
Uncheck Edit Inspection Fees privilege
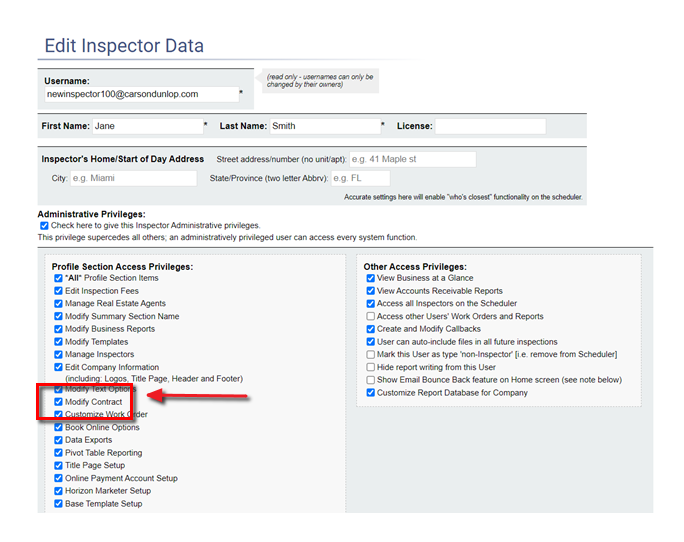[58, 291]
